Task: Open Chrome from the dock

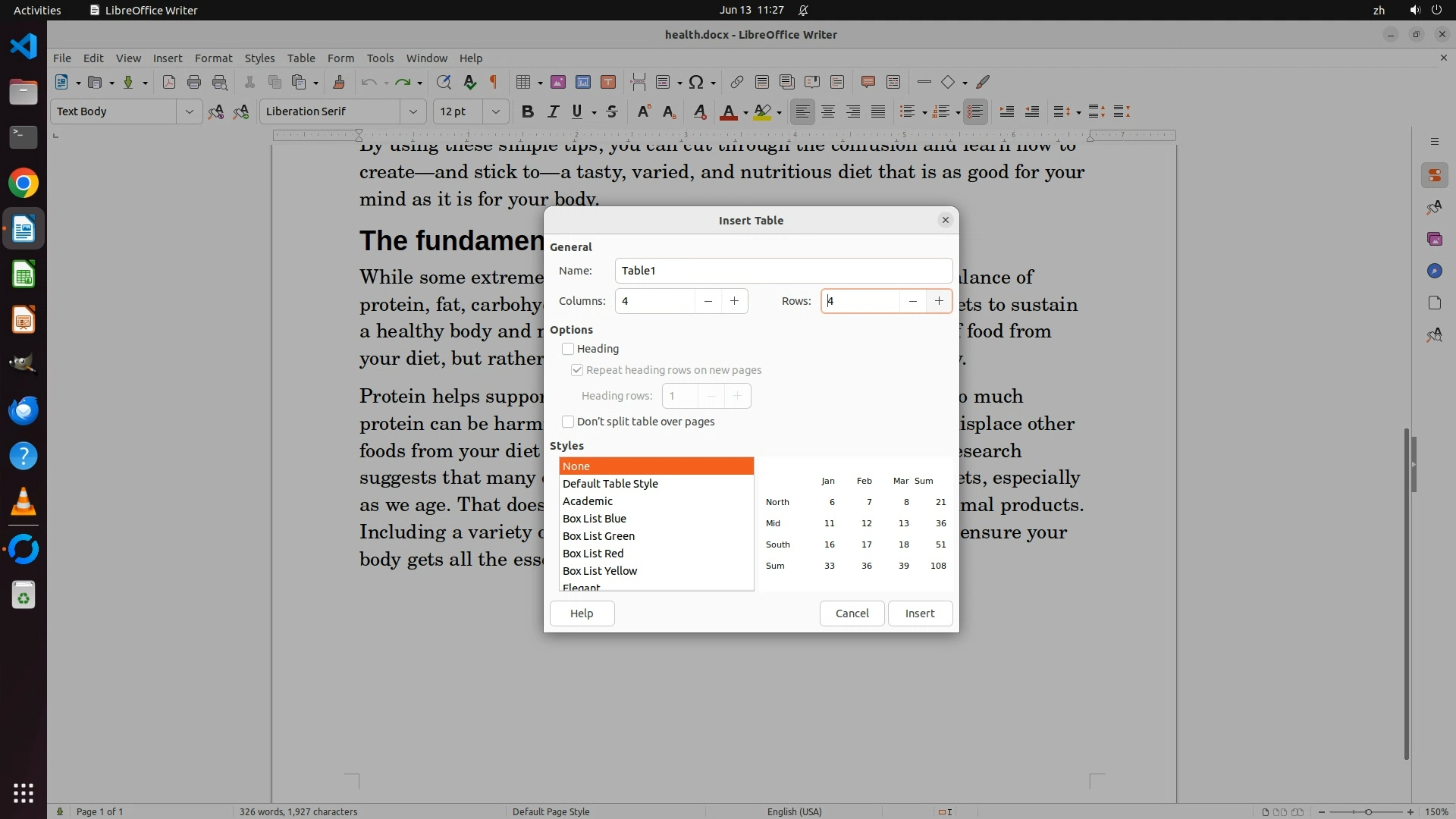Action: tap(24, 184)
